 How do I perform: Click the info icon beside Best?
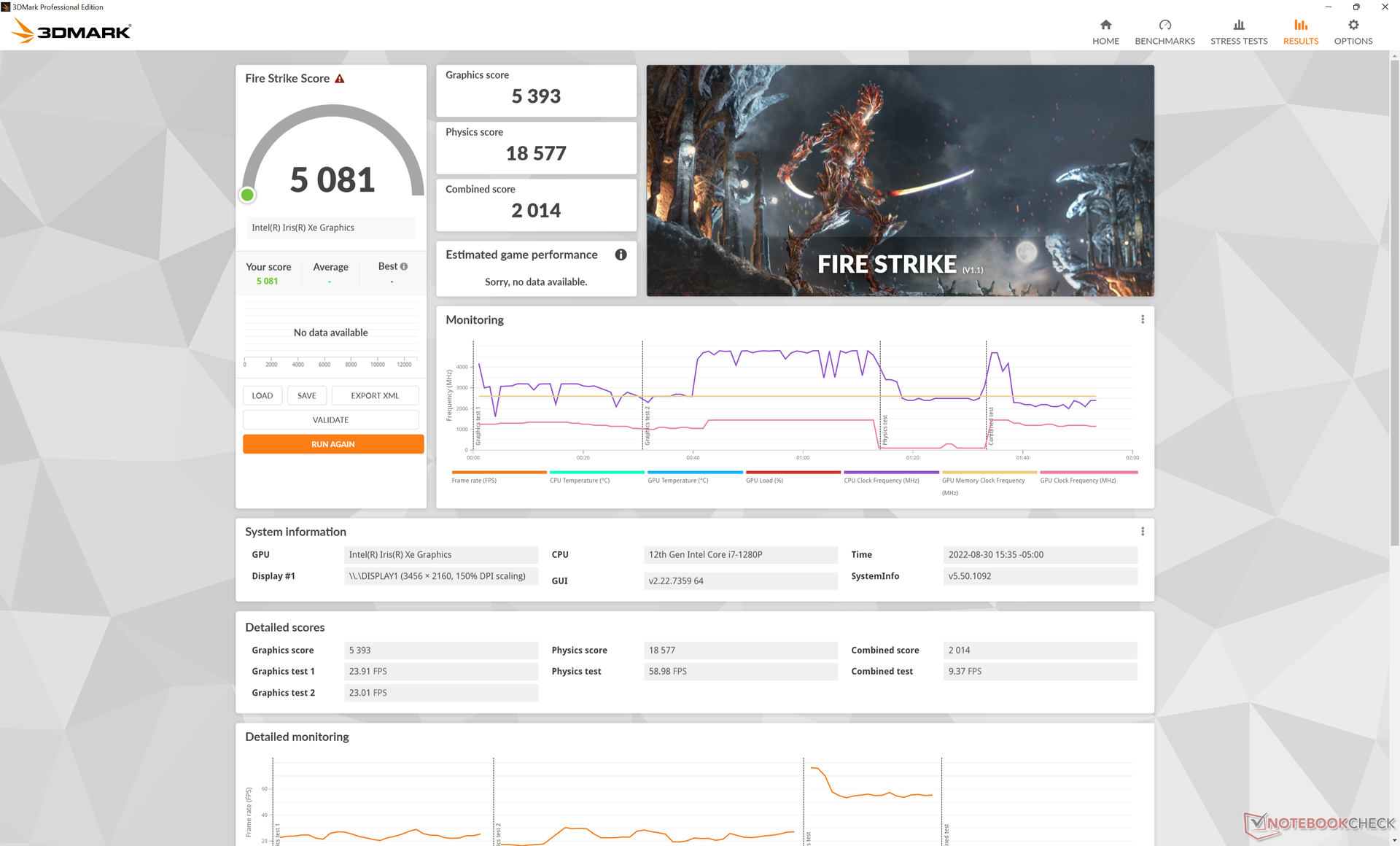click(x=404, y=267)
